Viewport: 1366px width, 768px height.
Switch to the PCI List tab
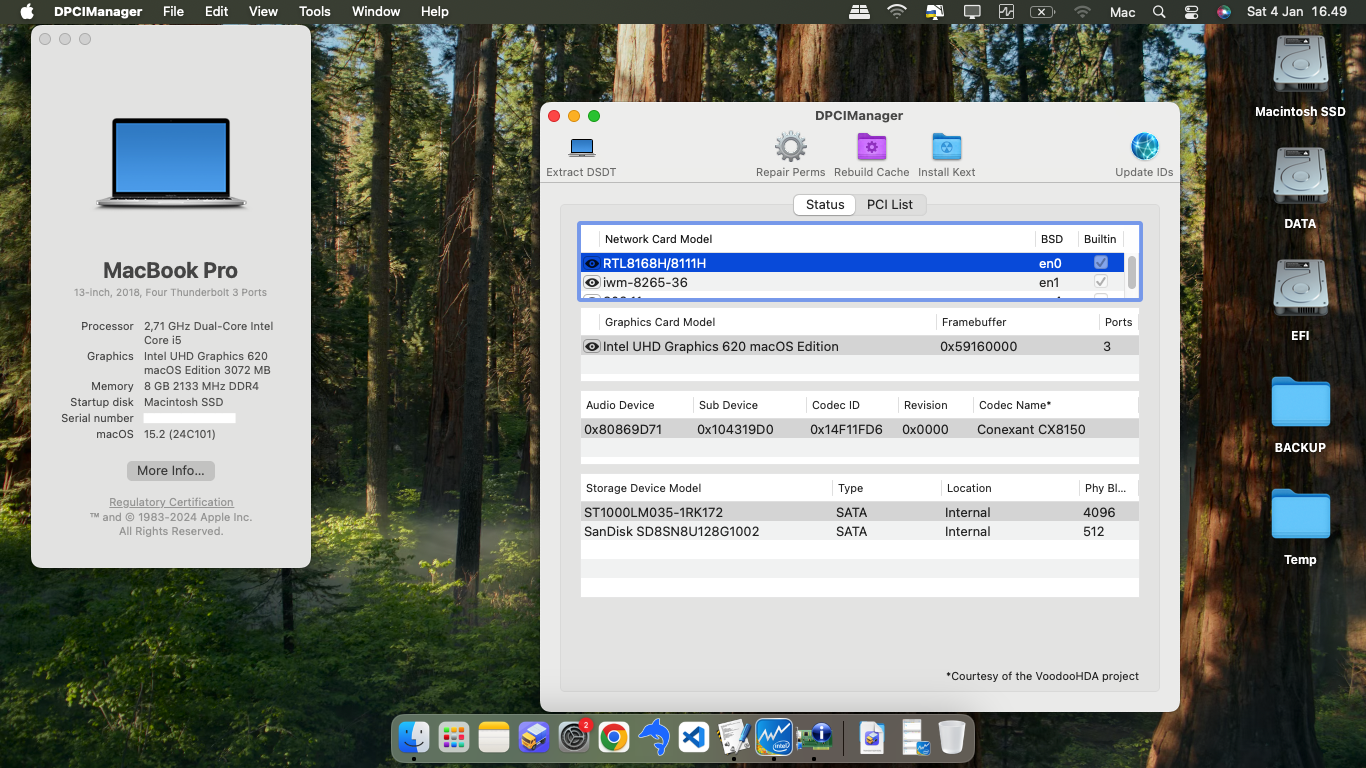[x=890, y=204]
